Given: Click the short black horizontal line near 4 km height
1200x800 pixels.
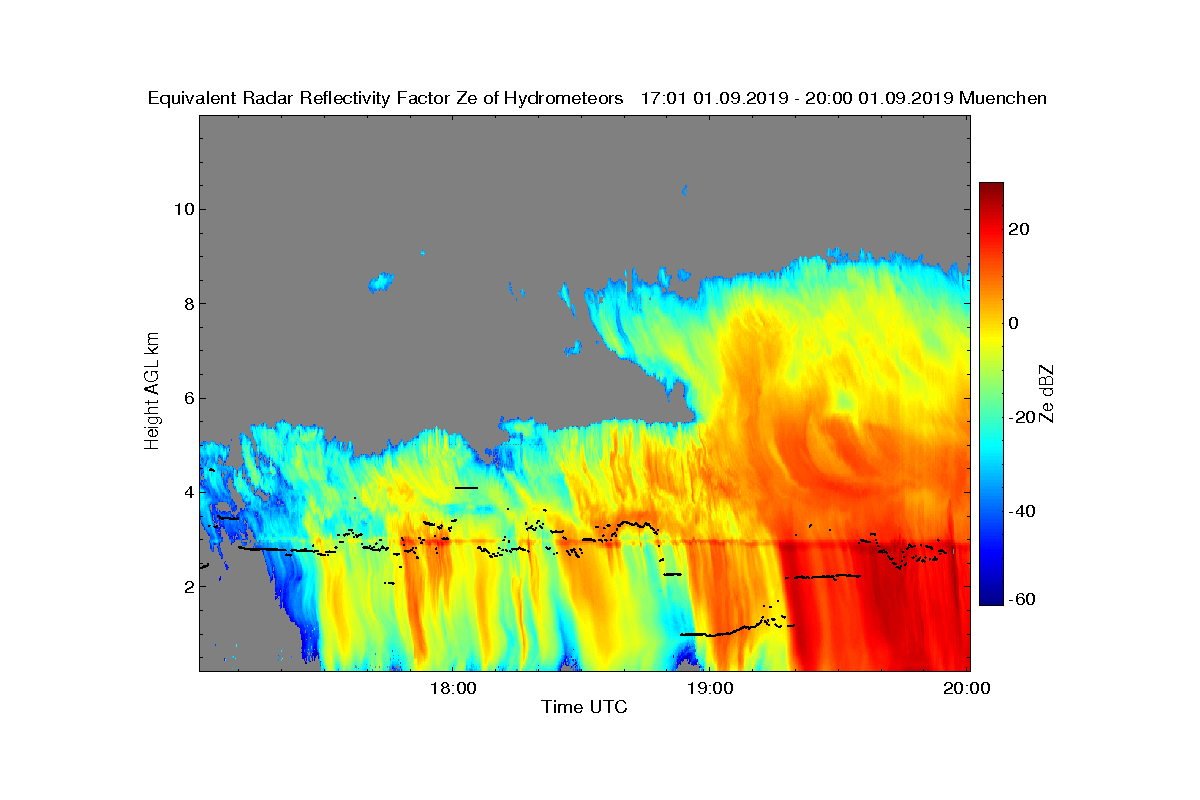Looking at the screenshot, I should click(467, 488).
